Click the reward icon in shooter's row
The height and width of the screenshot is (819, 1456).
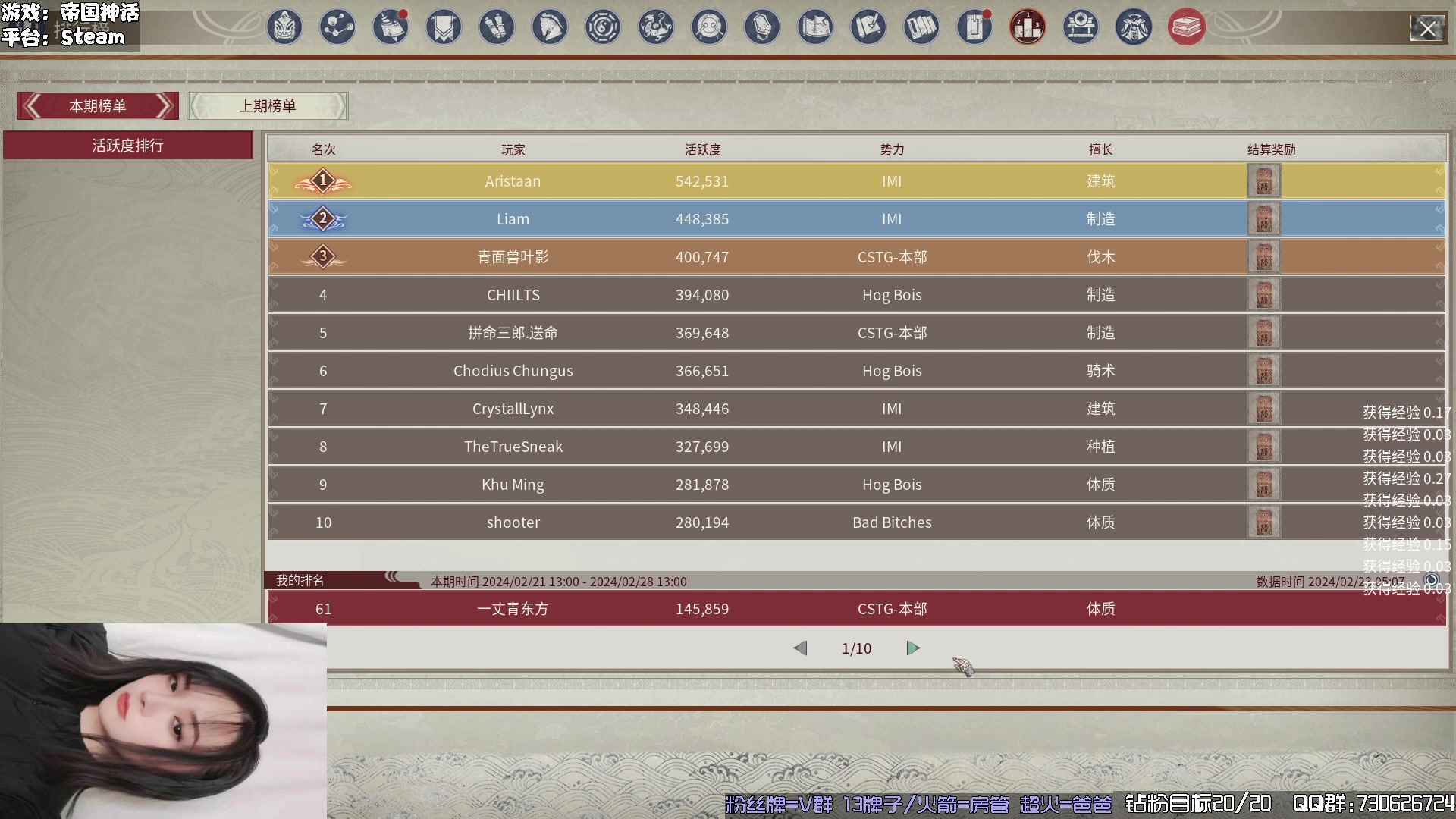(1264, 522)
